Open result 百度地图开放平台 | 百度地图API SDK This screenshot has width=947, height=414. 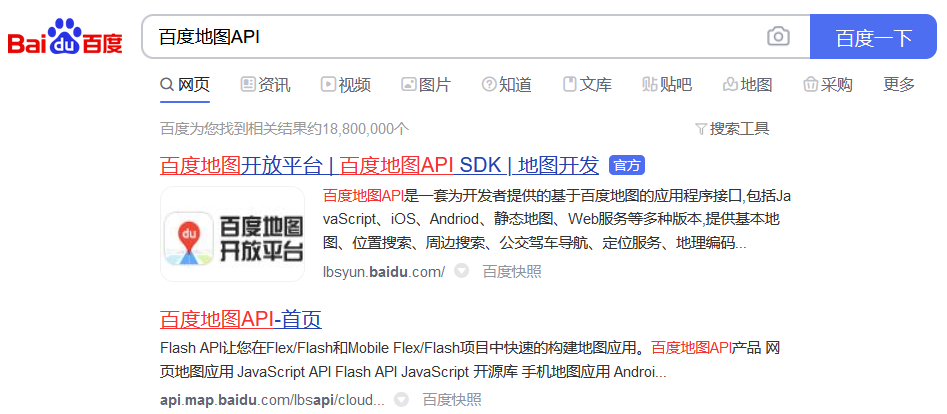point(379,165)
